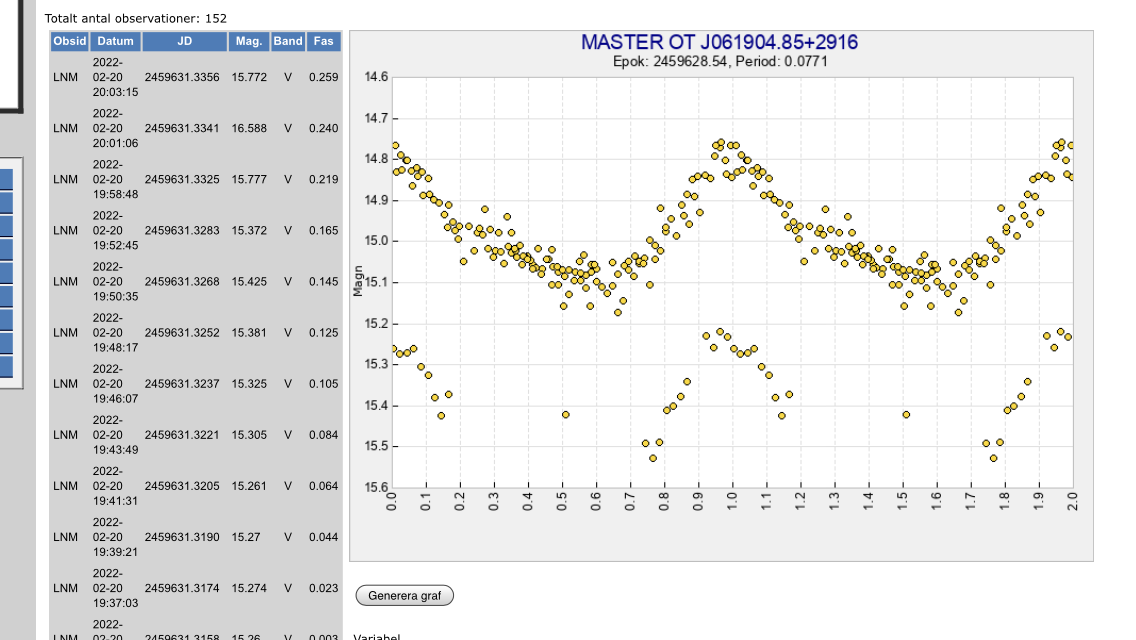
Task: Click the magnitude value 16.588
Action: [249, 128]
